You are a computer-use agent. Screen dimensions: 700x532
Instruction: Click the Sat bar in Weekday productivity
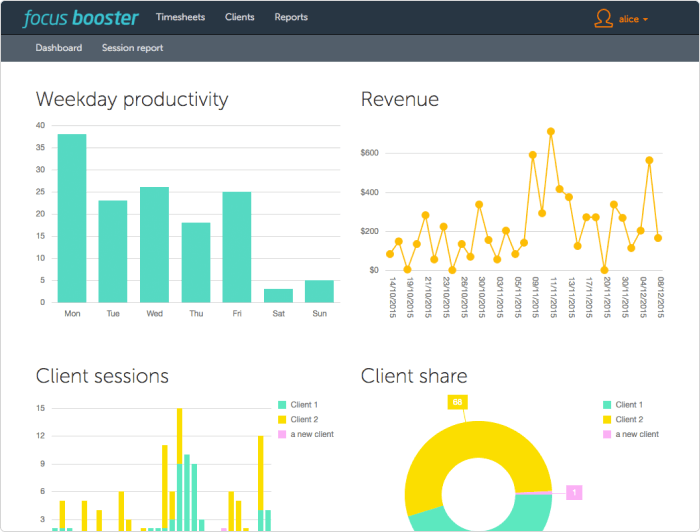(x=279, y=295)
